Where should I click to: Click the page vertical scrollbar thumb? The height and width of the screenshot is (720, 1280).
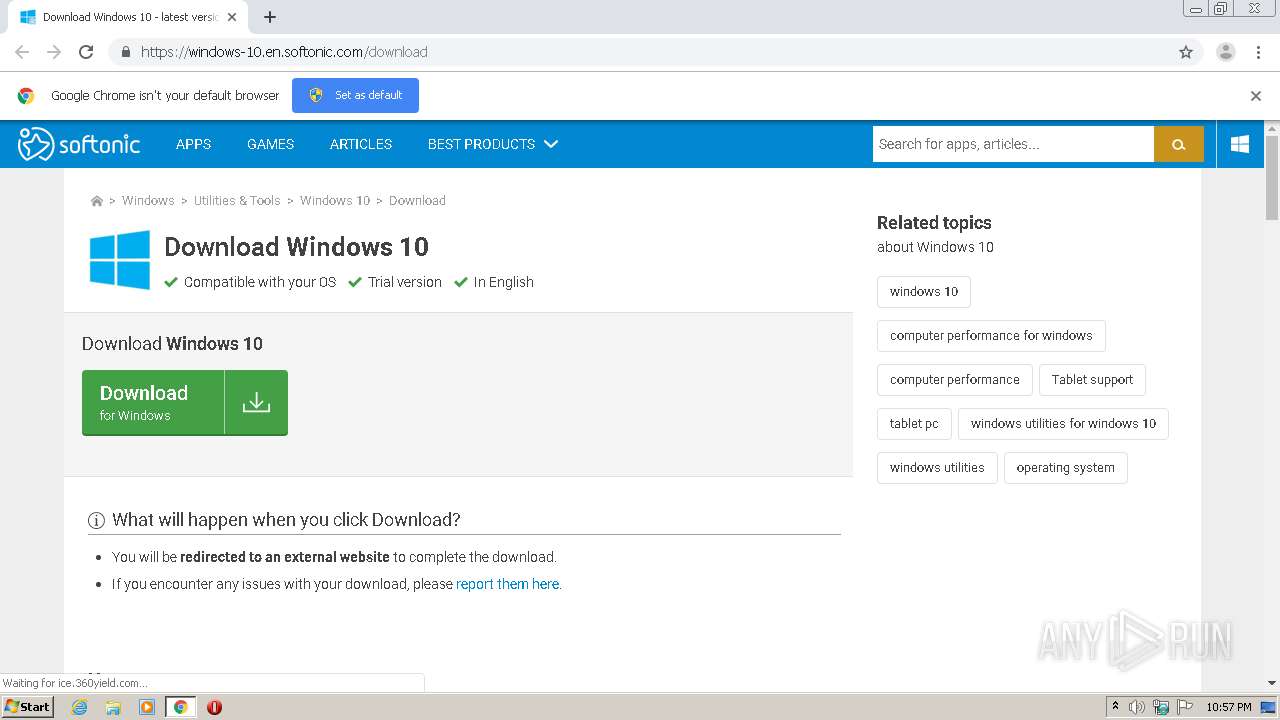[x=1272, y=177]
